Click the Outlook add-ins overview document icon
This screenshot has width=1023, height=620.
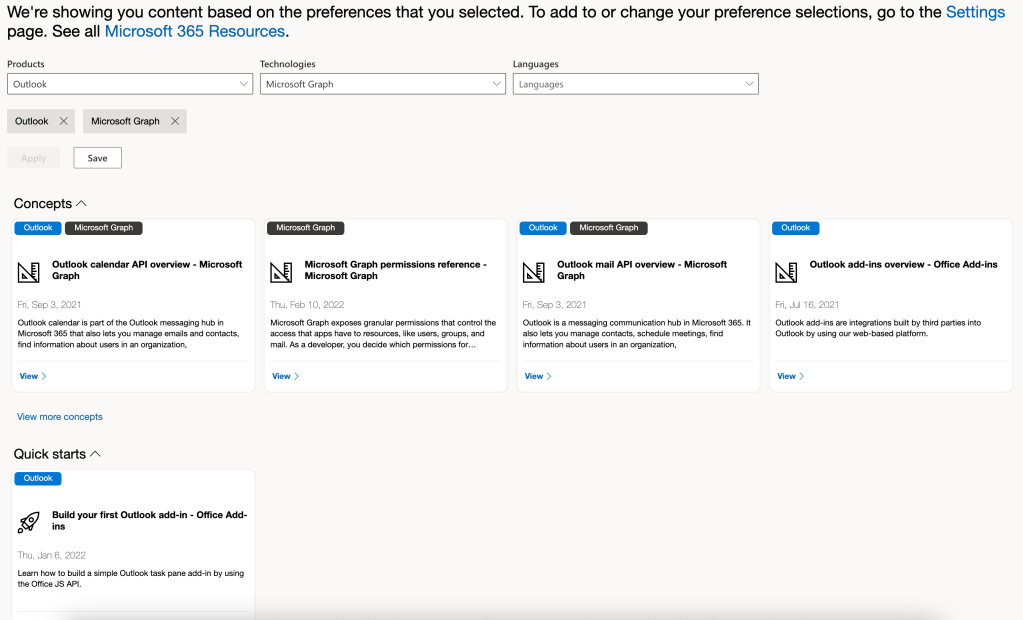click(x=788, y=271)
